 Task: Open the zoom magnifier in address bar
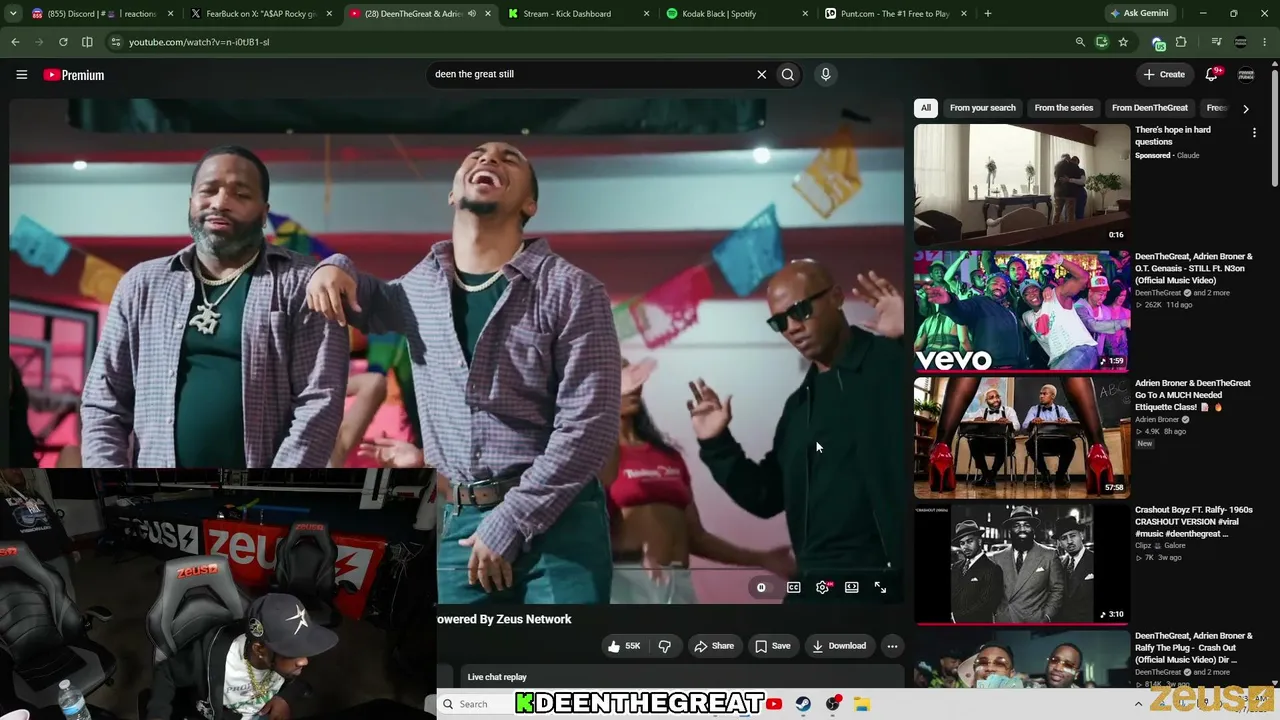tap(1080, 42)
